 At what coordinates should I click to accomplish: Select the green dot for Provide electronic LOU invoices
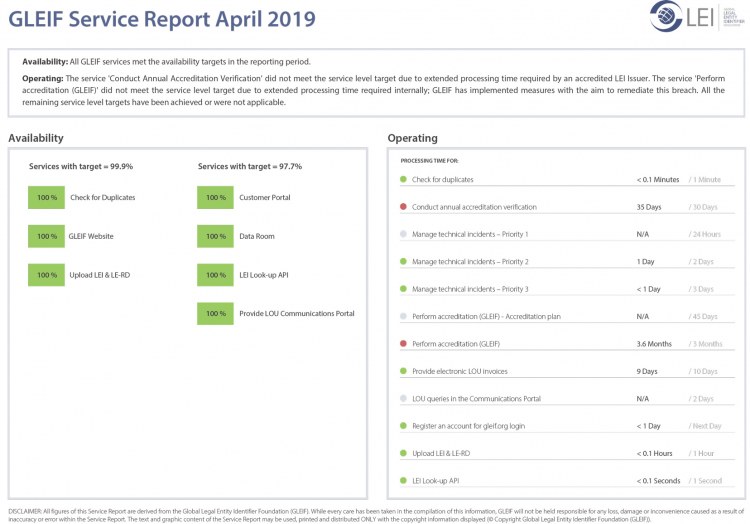(x=403, y=371)
